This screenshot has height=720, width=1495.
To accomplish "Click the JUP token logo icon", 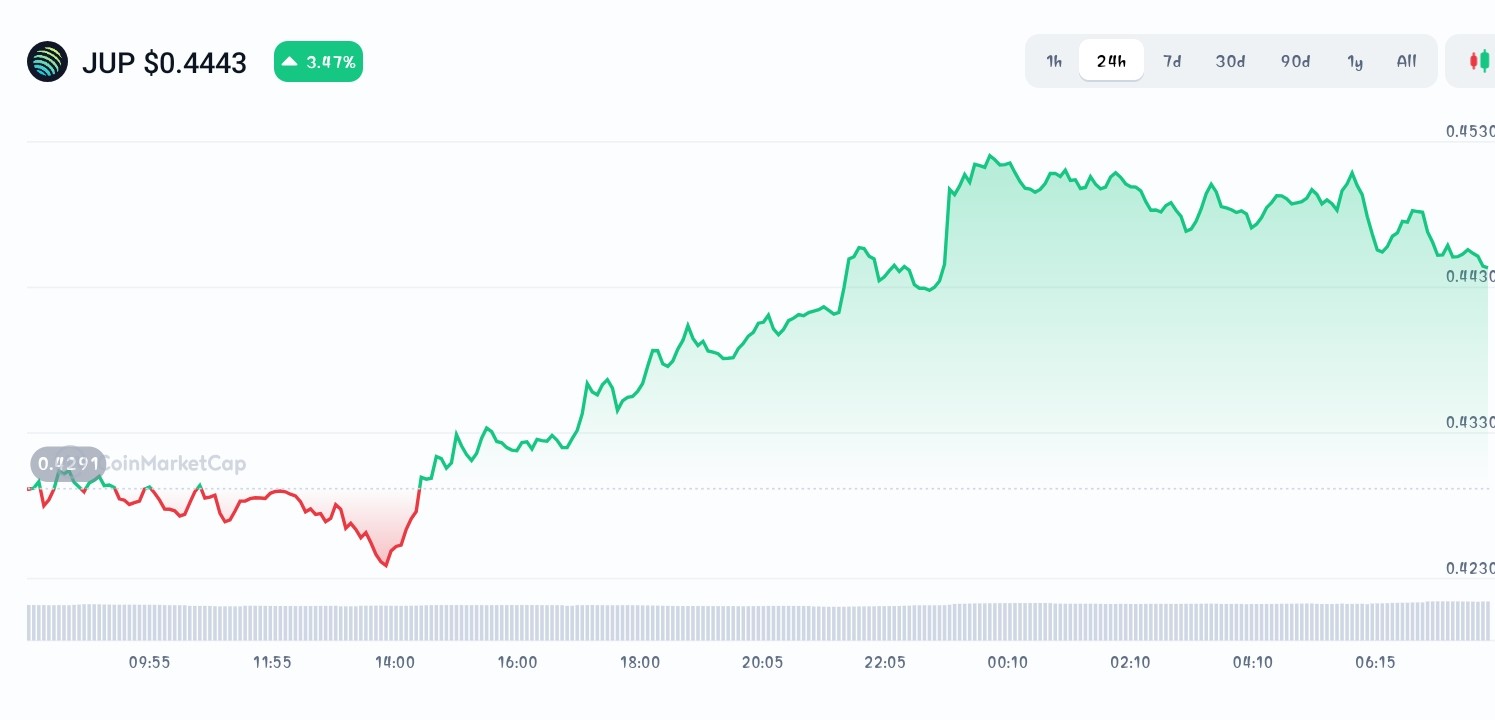I will pyautogui.click(x=47, y=62).
